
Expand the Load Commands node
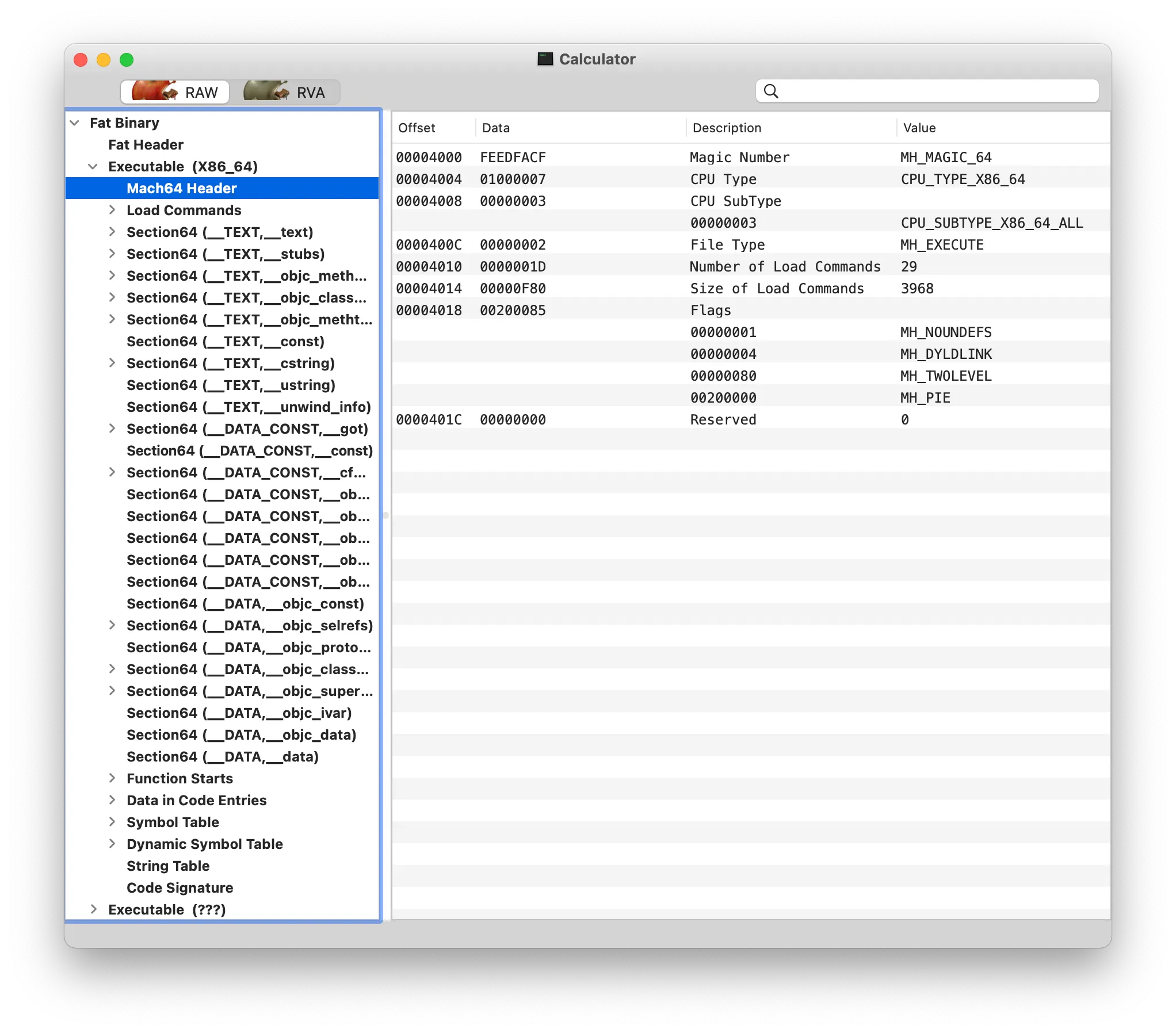pyautogui.click(x=112, y=210)
